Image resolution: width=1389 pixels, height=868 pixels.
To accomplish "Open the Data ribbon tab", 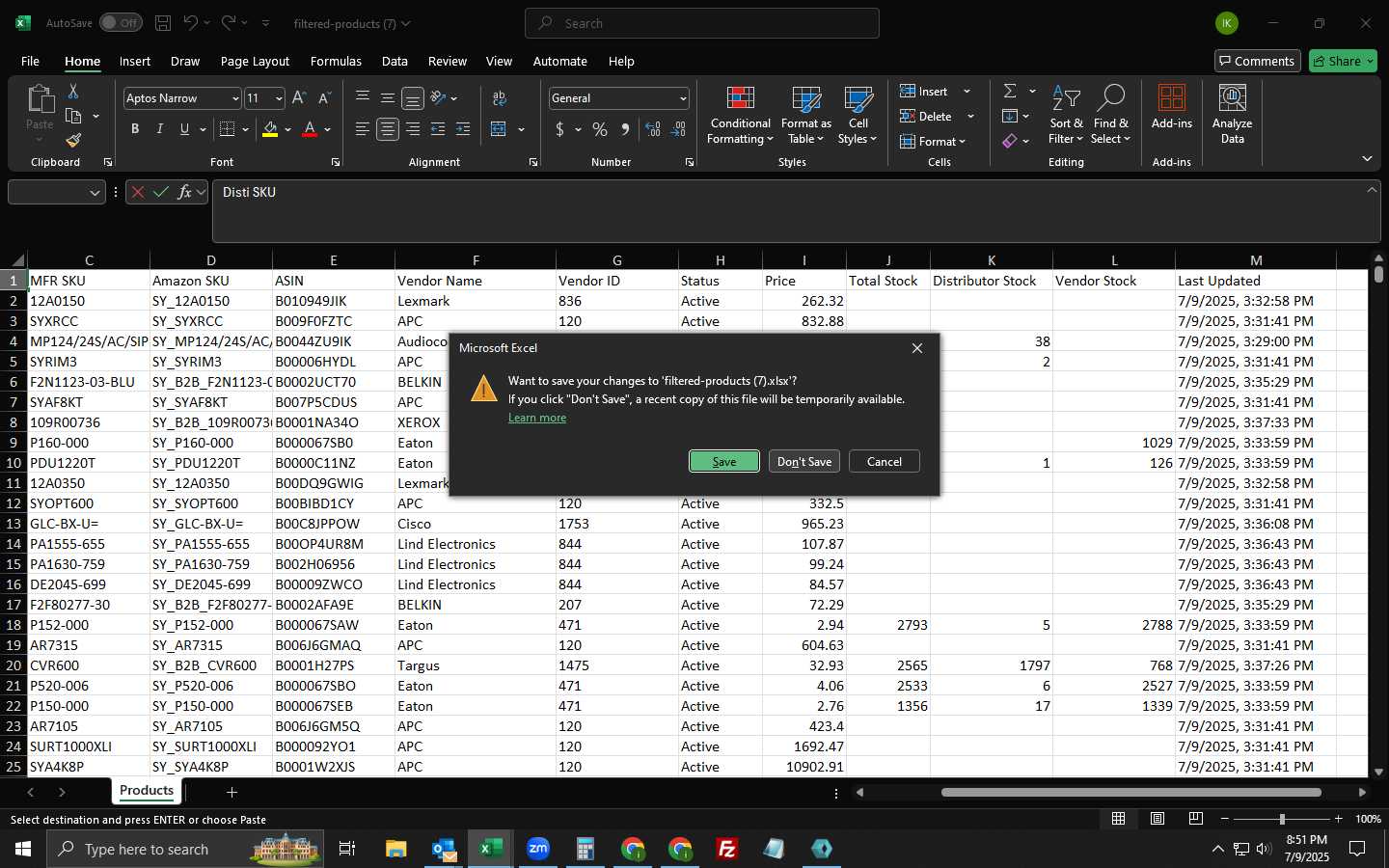I will pos(395,61).
